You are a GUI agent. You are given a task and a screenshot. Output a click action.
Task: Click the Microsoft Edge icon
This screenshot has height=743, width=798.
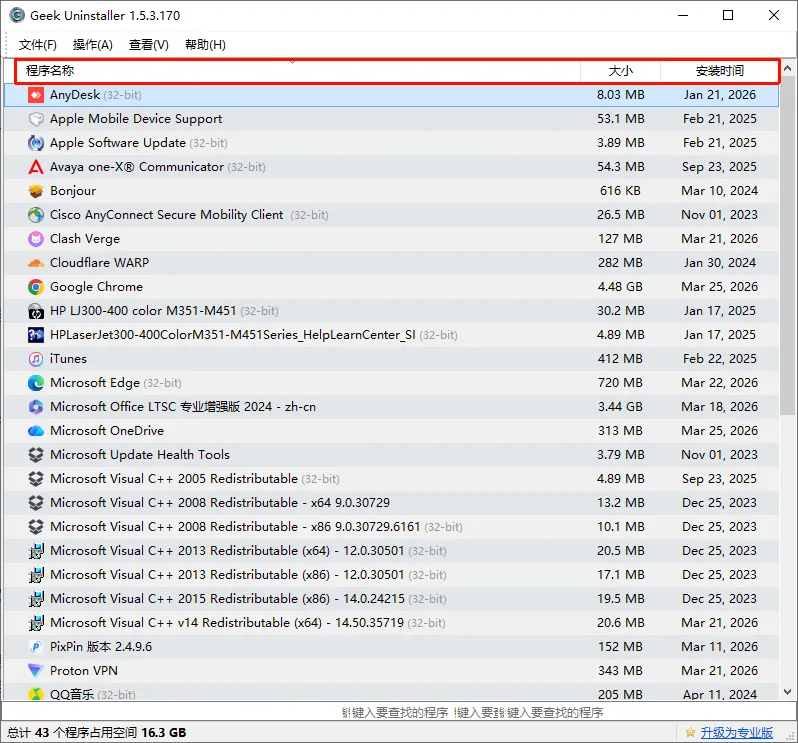click(36, 383)
